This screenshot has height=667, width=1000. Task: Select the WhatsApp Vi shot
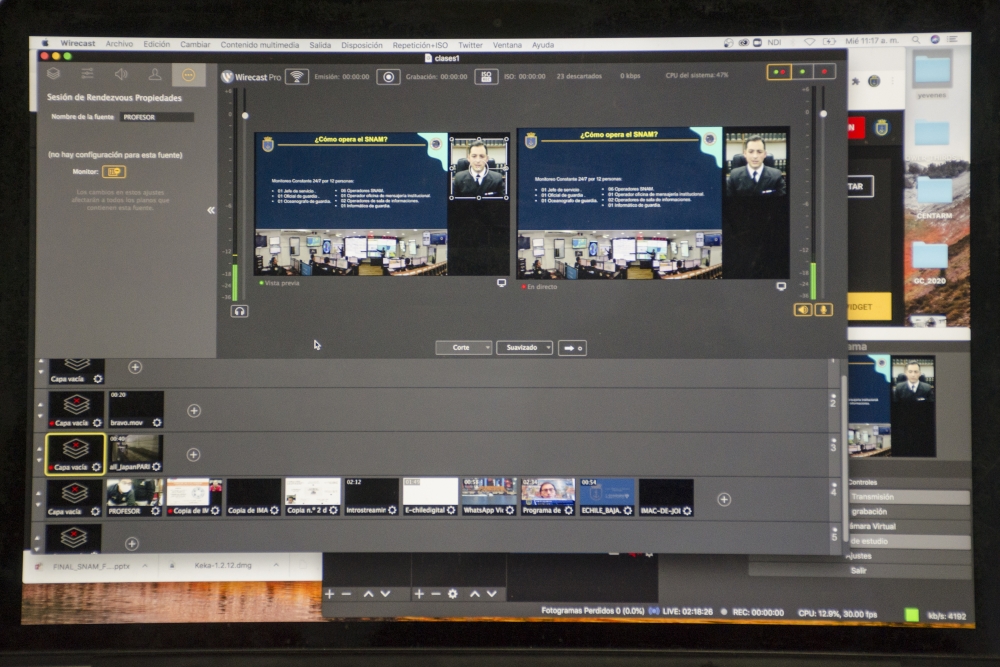pos(489,497)
